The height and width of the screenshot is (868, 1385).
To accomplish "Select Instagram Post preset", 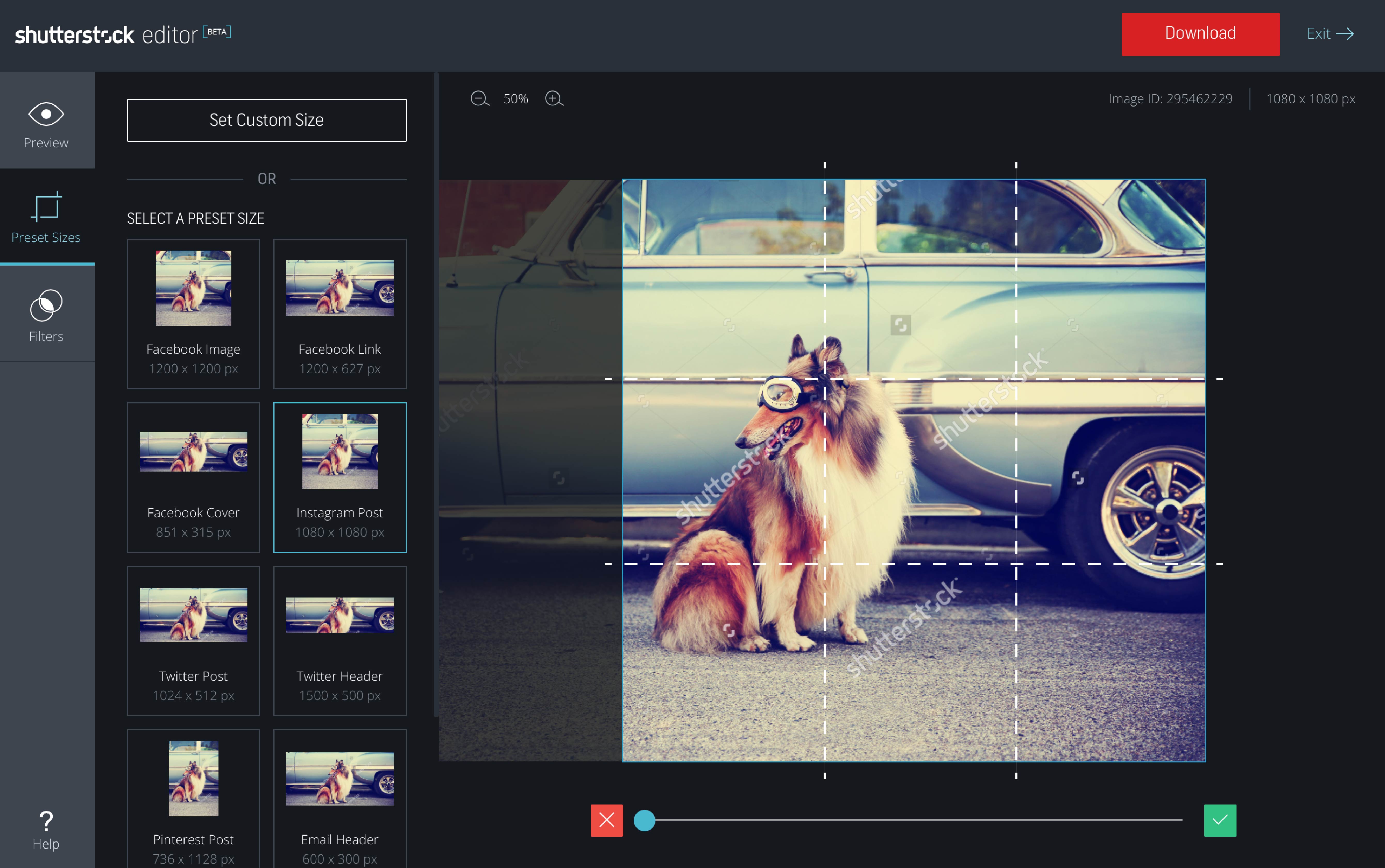I will (340, 477).
